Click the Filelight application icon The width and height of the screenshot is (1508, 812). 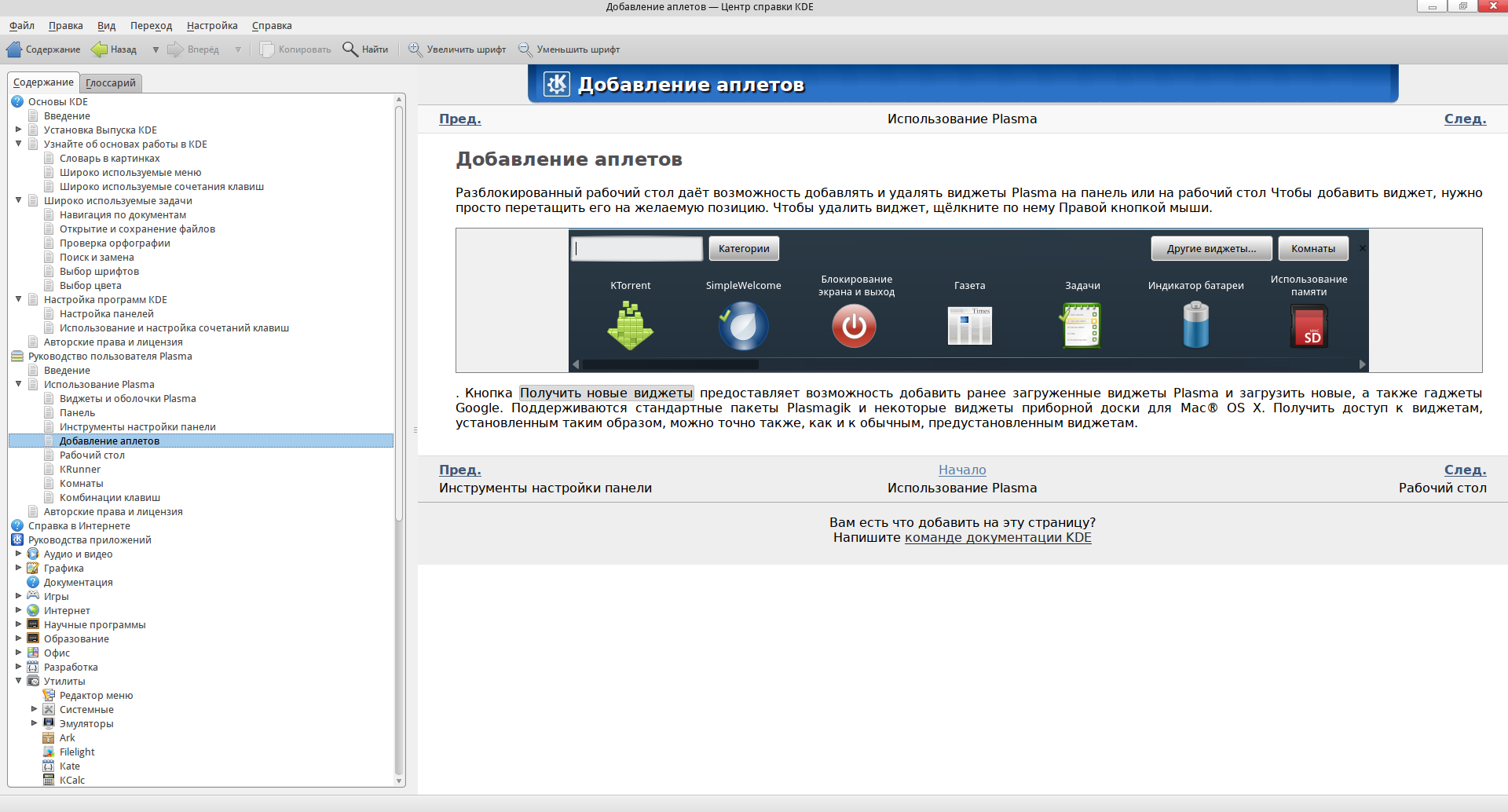click(49, 752)
